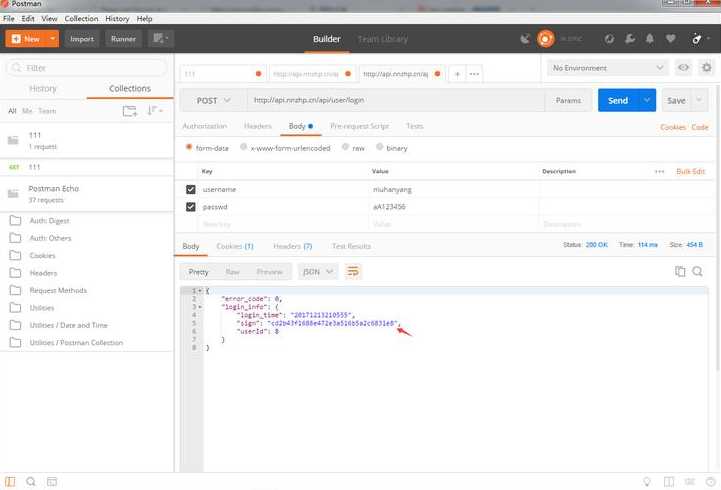Viewport: 721px width, 490px height.
Task: Switch to the Builder tab
Action: tap(326, 39)
